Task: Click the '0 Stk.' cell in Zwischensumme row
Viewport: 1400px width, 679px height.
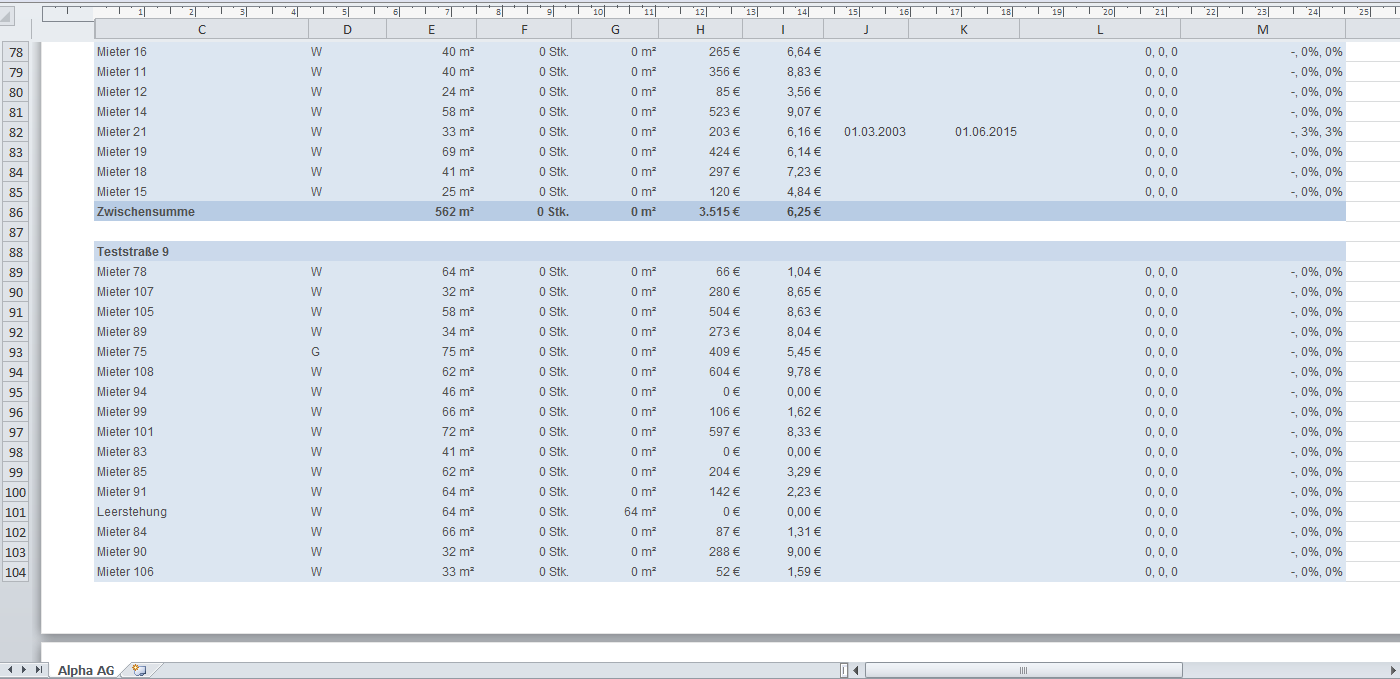Action: (x=524, y=211)
